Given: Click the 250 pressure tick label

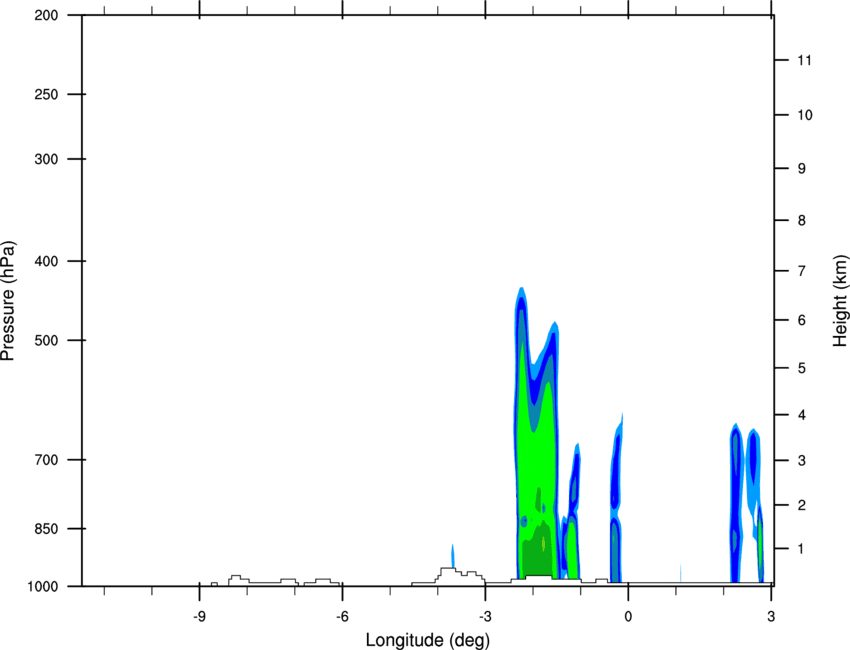Looking at the screenshot, I should [x=46, y=94].
